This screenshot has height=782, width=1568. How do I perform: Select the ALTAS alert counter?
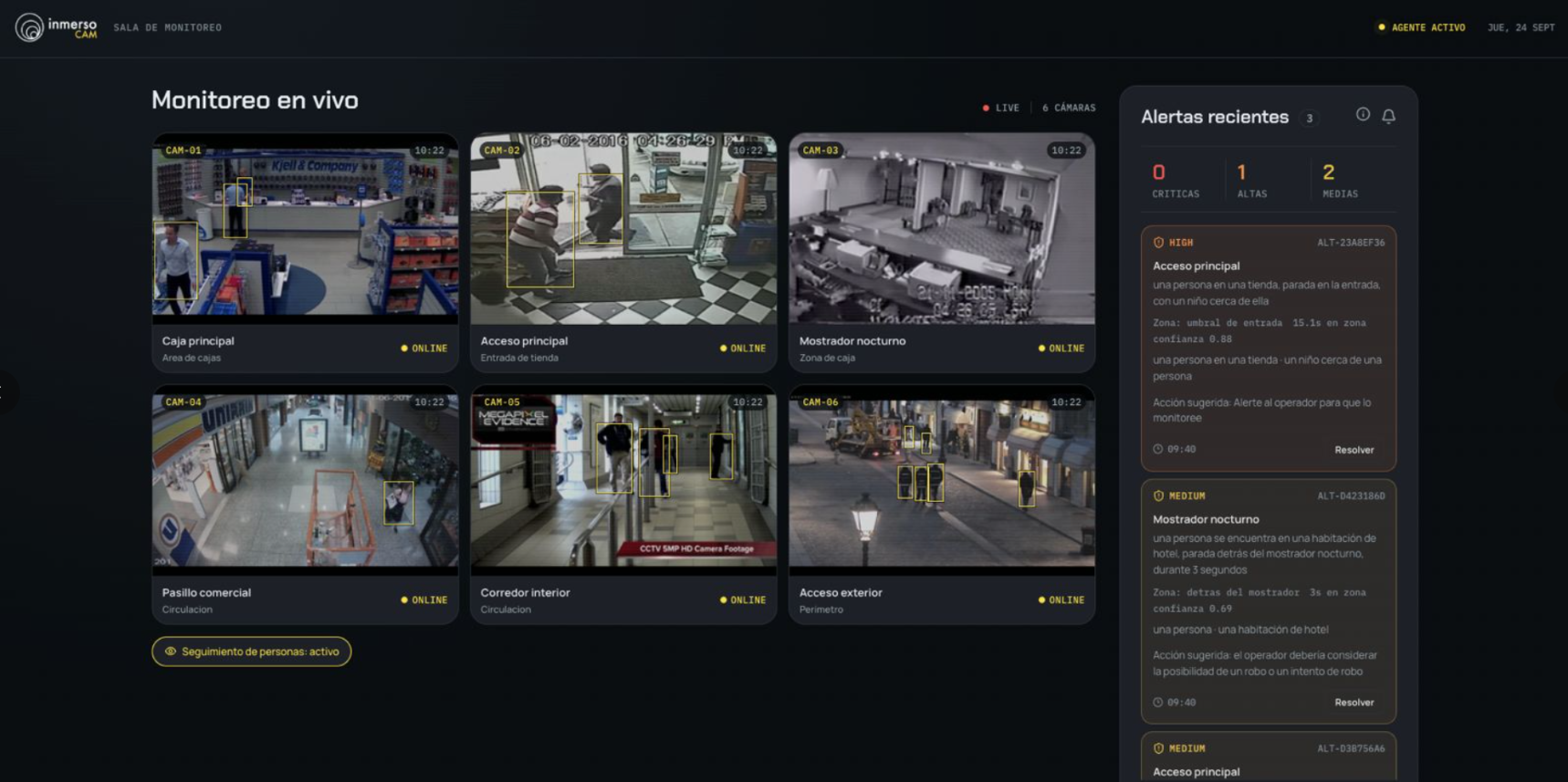(1252, 180)
